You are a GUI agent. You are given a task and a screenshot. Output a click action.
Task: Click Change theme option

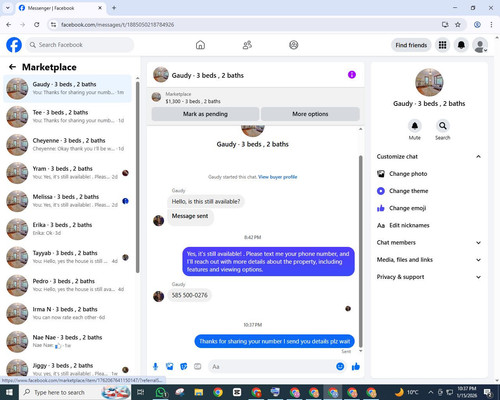(x=409, y=191)
